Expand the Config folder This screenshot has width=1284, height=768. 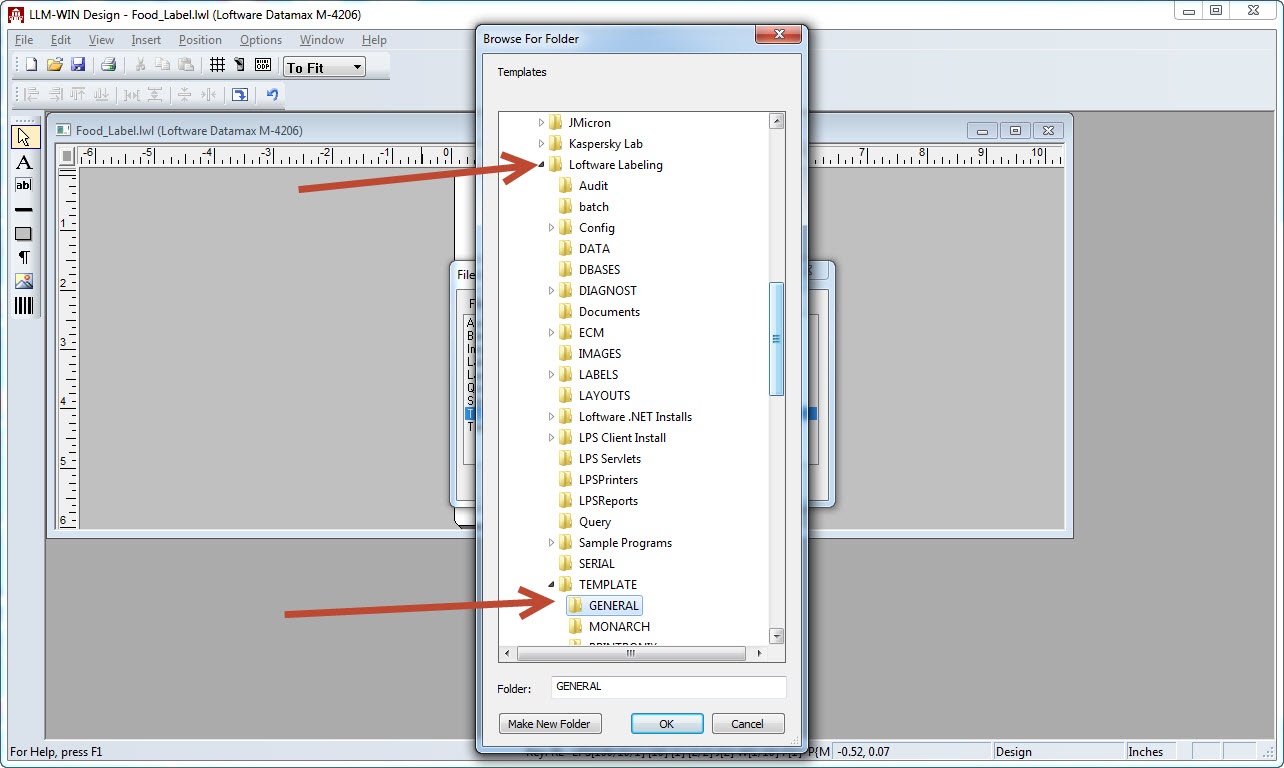[x=552, y=228]
